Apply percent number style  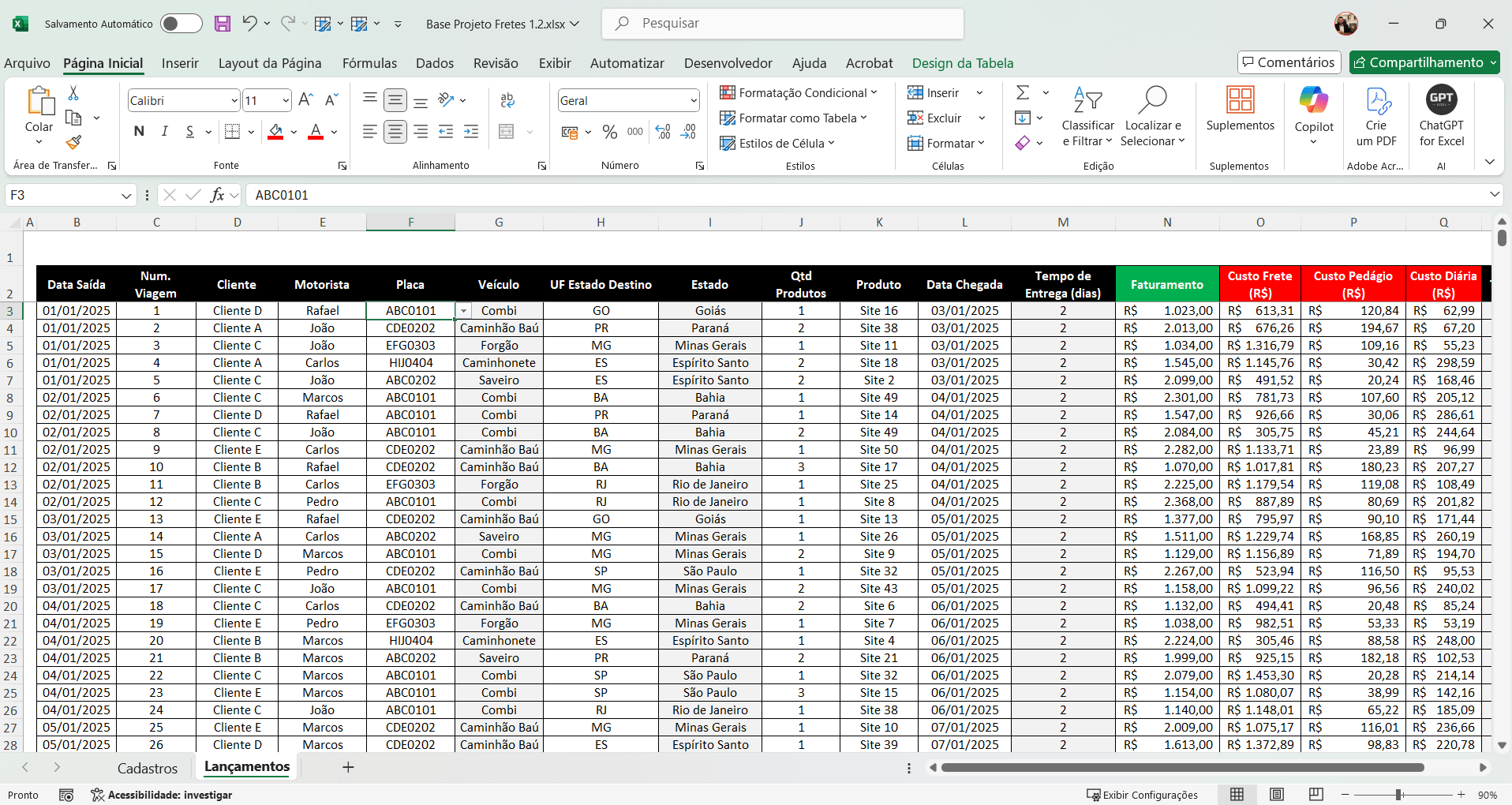pos(609,132)
